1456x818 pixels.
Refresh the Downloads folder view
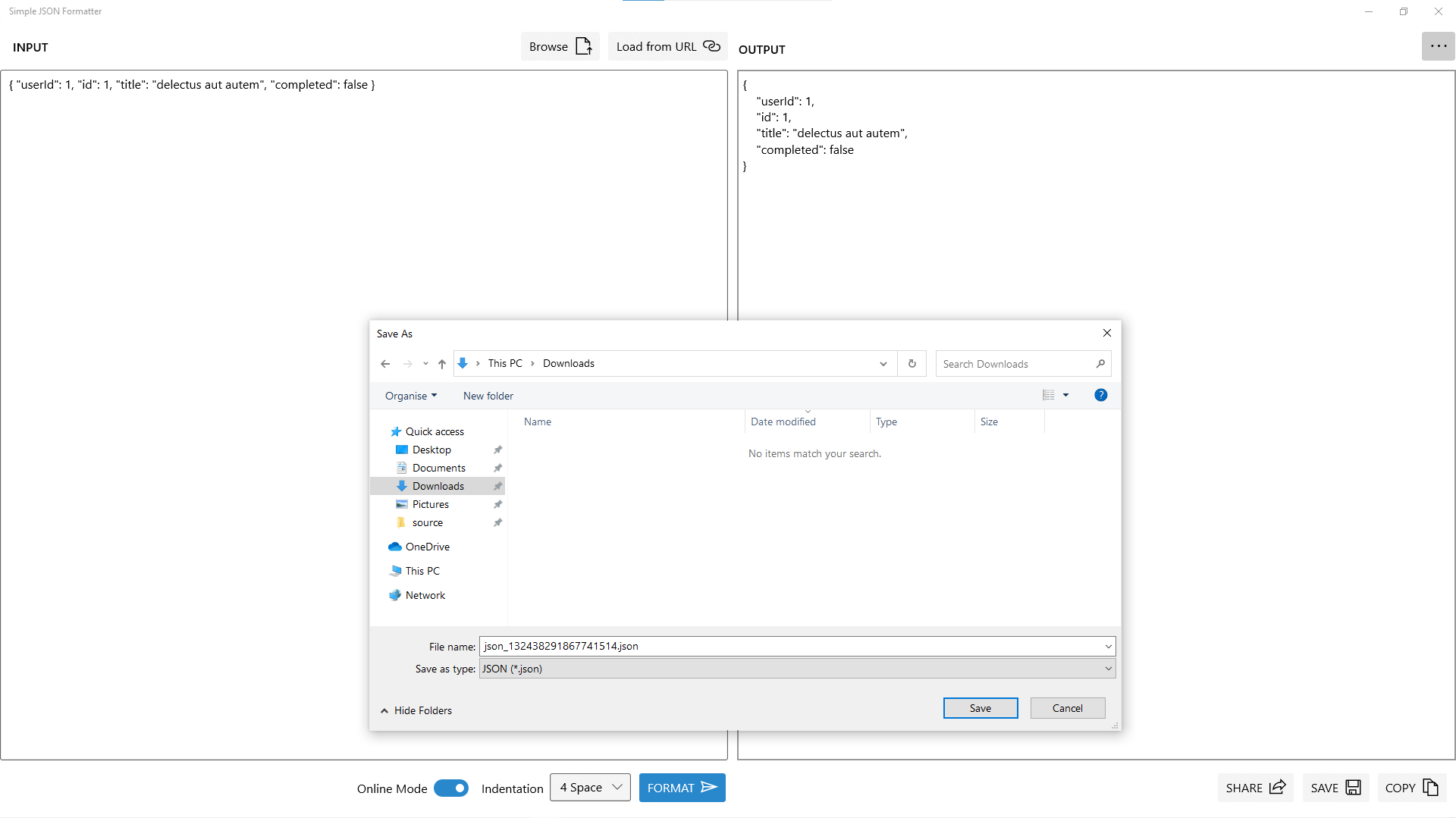pyautogui.click(x=912, y=364)
